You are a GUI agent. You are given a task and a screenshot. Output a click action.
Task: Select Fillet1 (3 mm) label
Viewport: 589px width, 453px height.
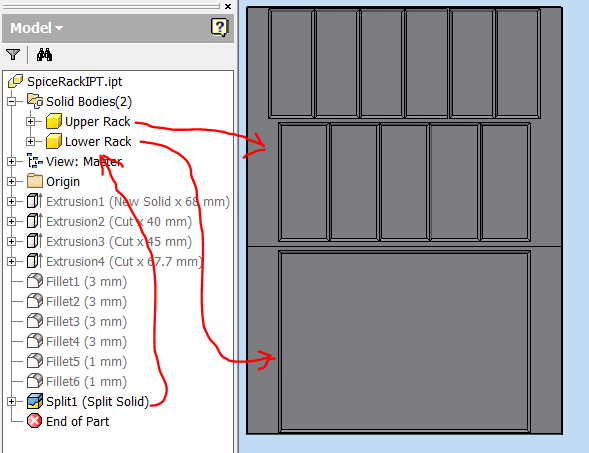pyautogui.click(x=86, y=282)
